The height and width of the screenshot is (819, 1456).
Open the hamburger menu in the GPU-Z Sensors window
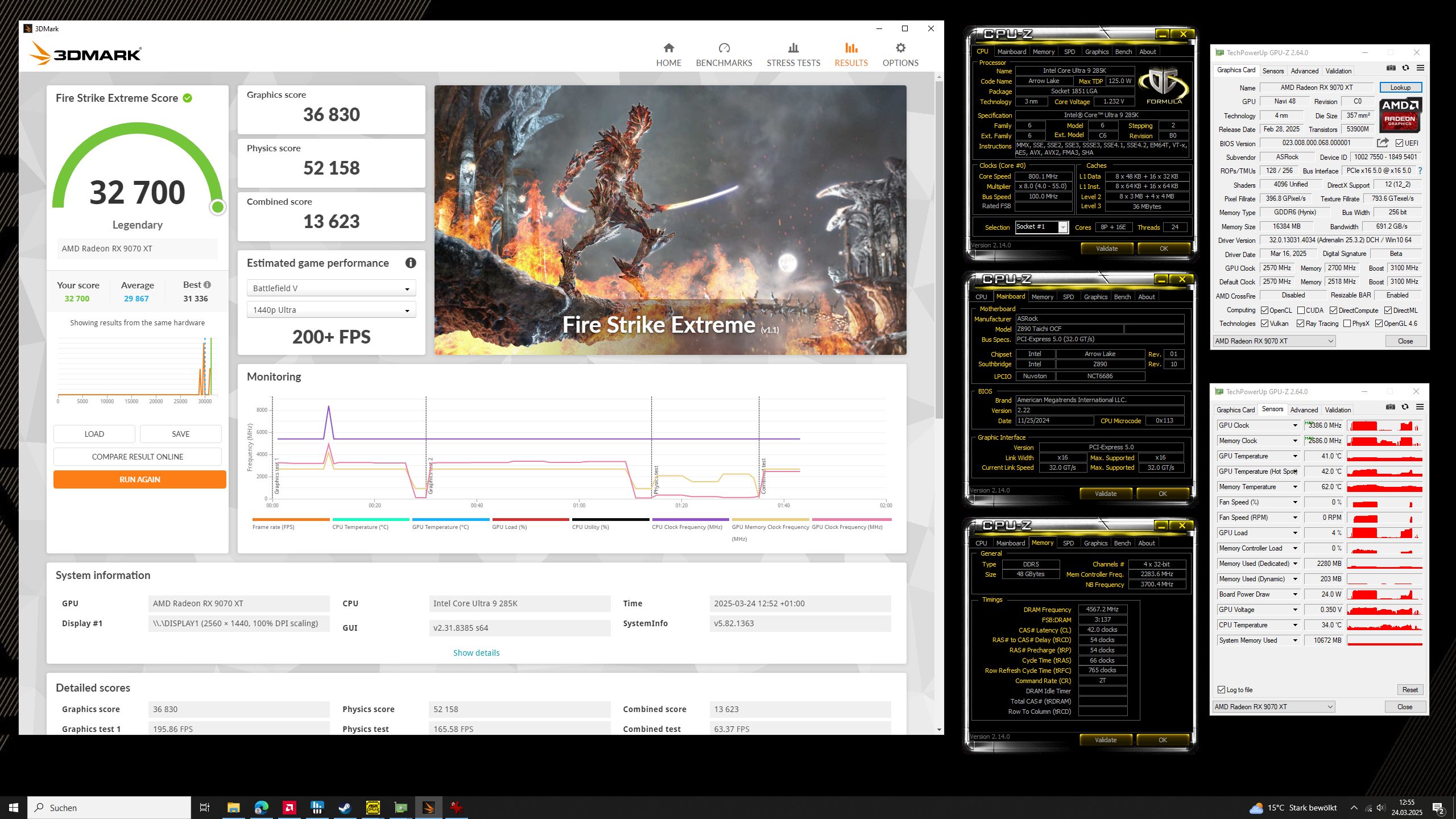[x=1420, y=407]
